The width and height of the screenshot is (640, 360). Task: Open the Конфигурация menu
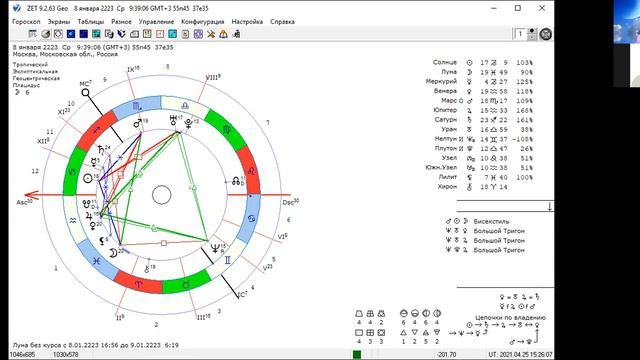tap(202, 22)
